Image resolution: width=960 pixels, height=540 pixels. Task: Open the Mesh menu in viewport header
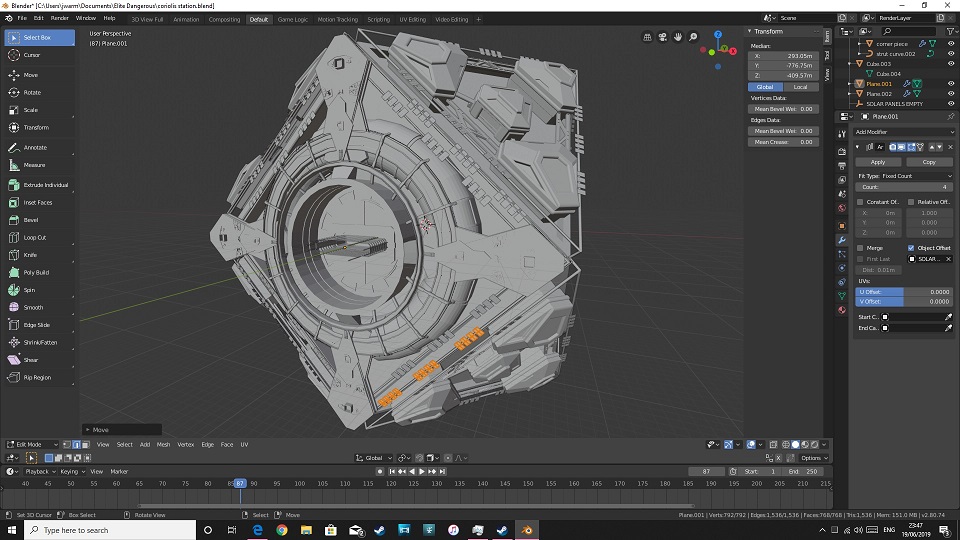[163, 444]
